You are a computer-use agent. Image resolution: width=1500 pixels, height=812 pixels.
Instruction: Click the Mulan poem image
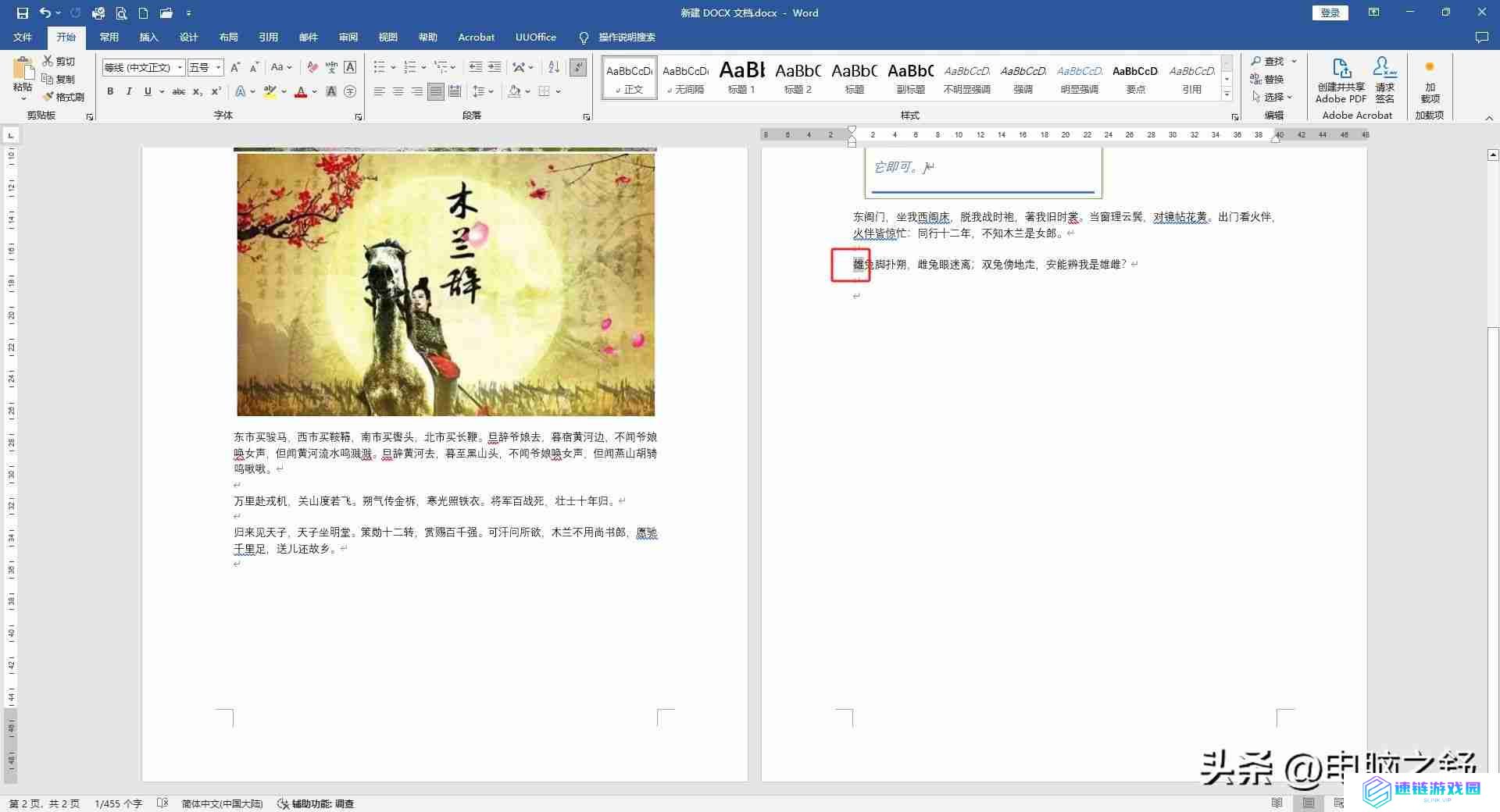point(446,284)
